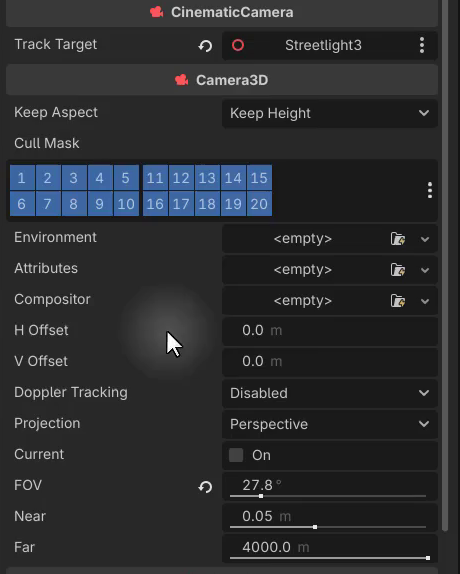Click the Cull Mask property label
The height and width of the screenshot is (574, 460).
coord(47,144)
